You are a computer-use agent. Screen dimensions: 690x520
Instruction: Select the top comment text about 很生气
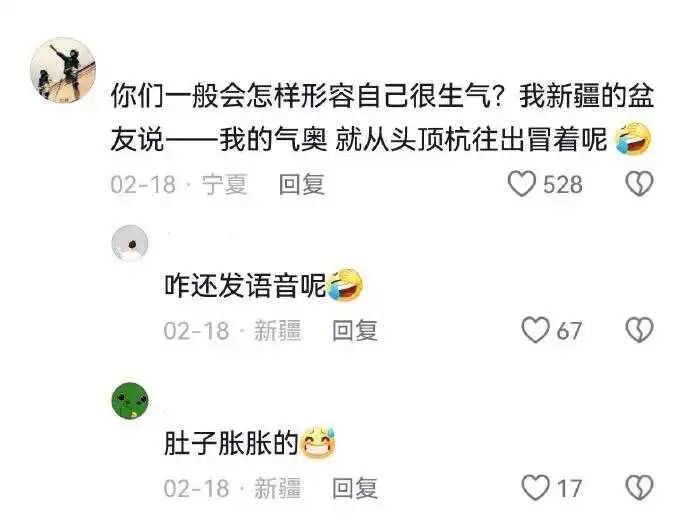click(382, 118)
